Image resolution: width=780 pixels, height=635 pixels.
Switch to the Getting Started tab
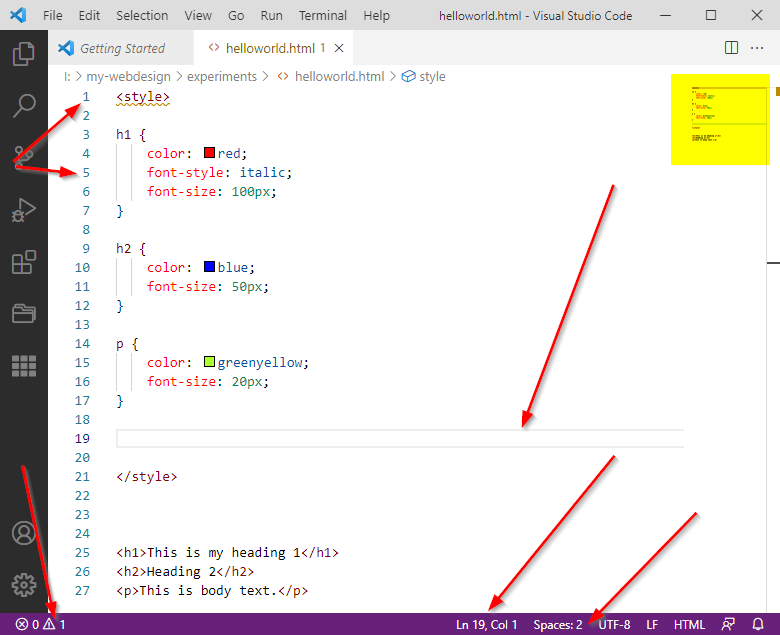pos(121,48)
